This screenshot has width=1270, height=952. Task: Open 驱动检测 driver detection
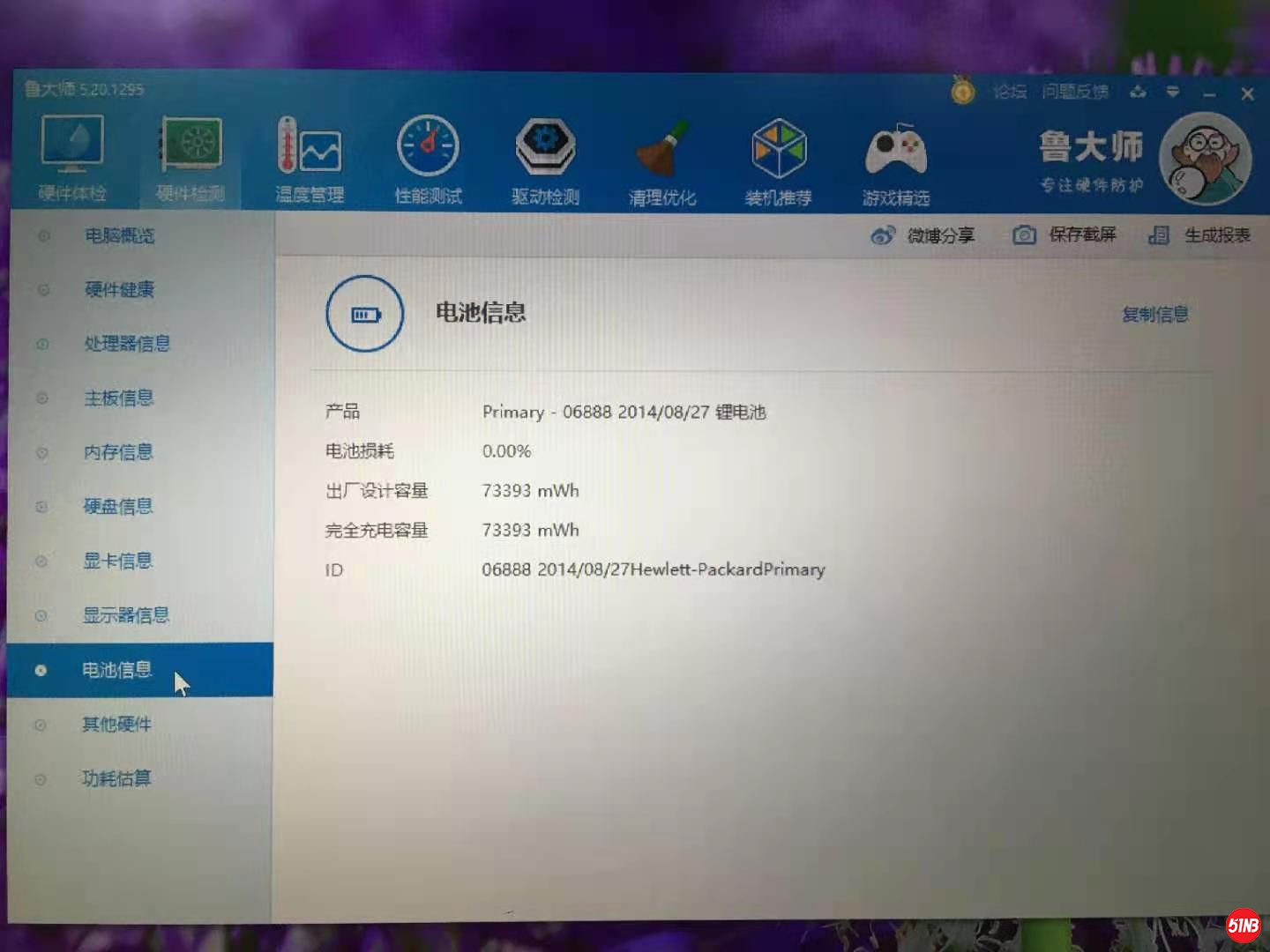coord(545,159)
